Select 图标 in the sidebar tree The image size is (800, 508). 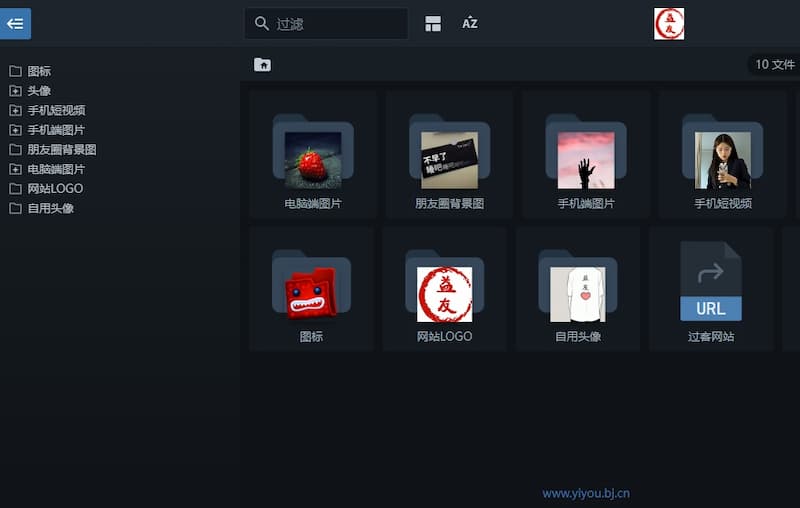click(39, 71)
